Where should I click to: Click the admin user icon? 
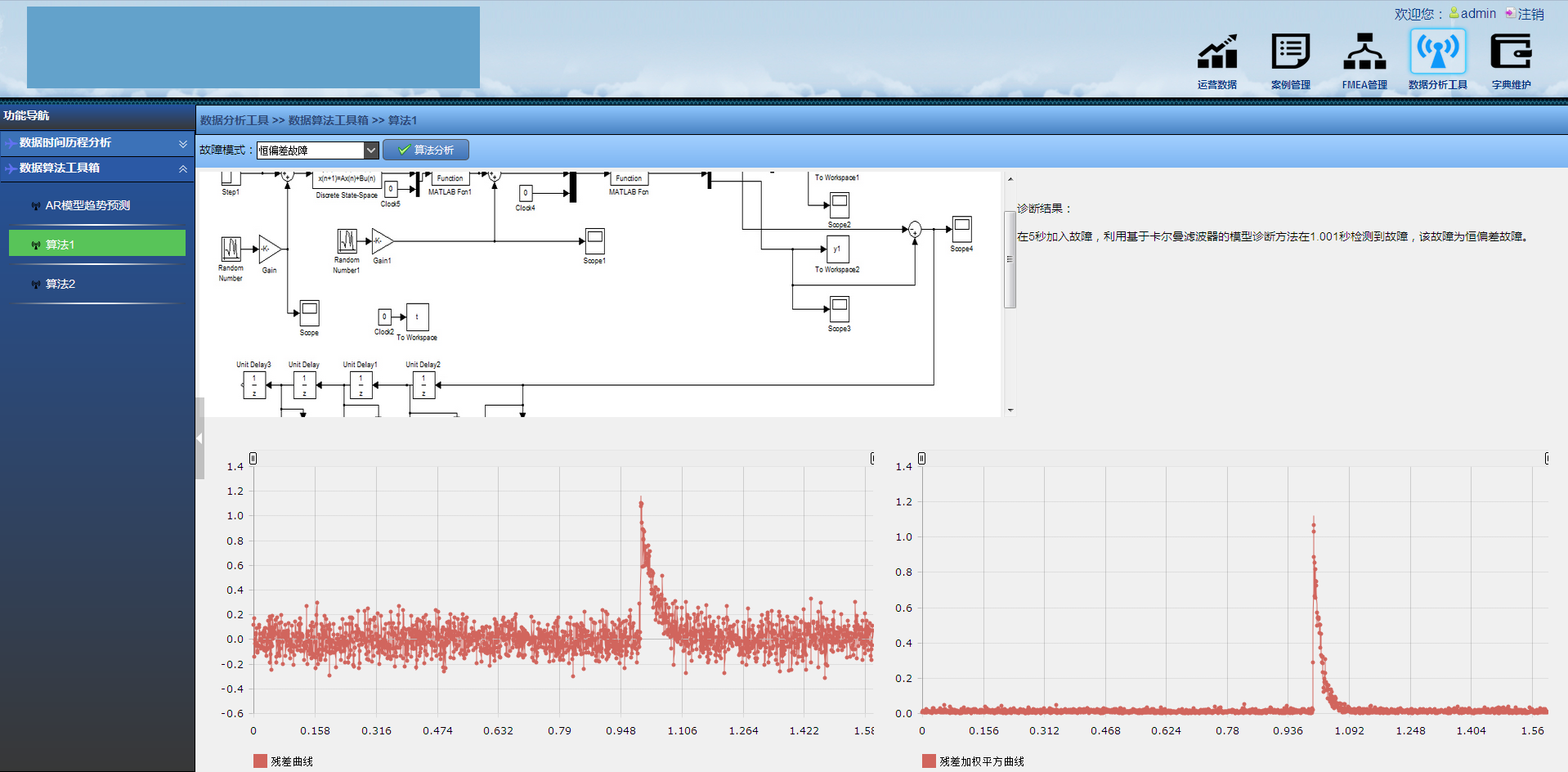pos(1454,13)
